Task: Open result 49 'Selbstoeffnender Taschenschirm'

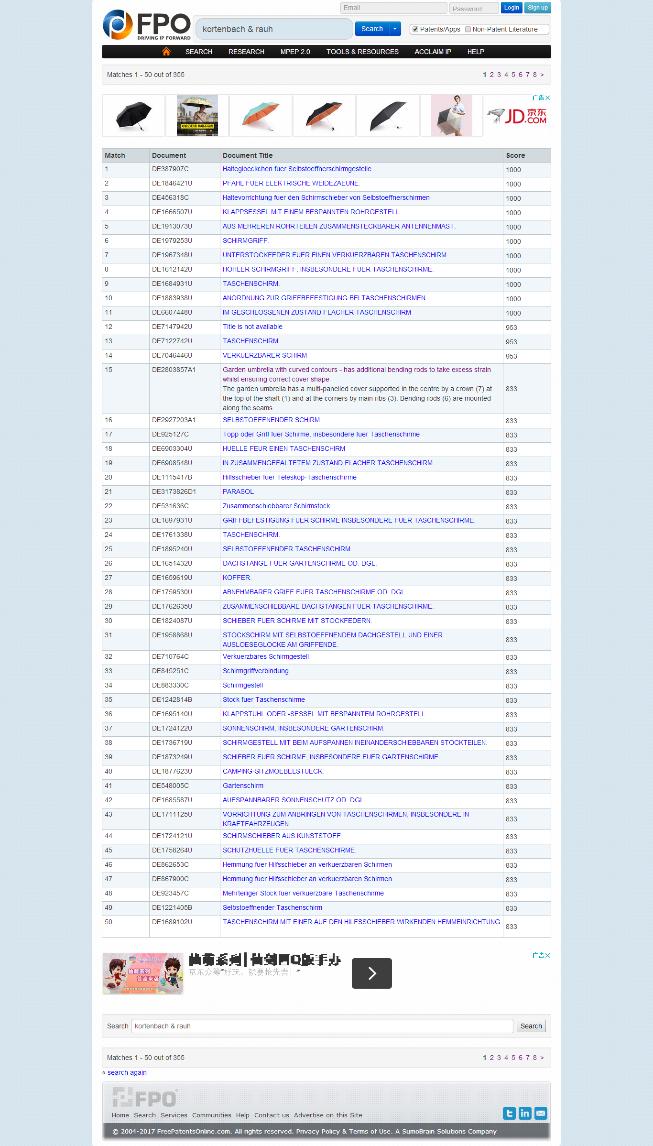Action: (272, 908)
